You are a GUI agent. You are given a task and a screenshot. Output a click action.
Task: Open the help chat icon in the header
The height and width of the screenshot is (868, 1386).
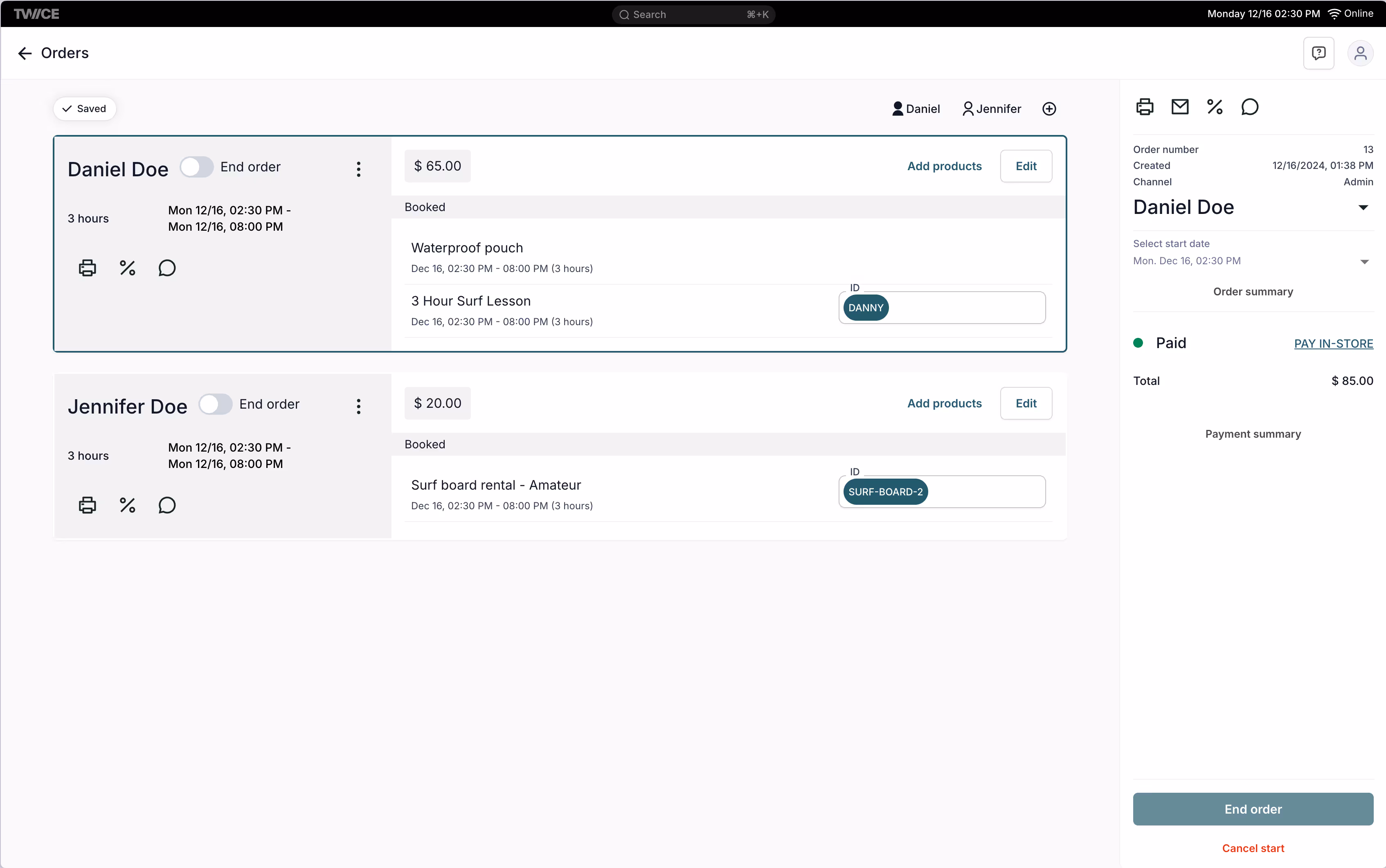click(1318, 54)
